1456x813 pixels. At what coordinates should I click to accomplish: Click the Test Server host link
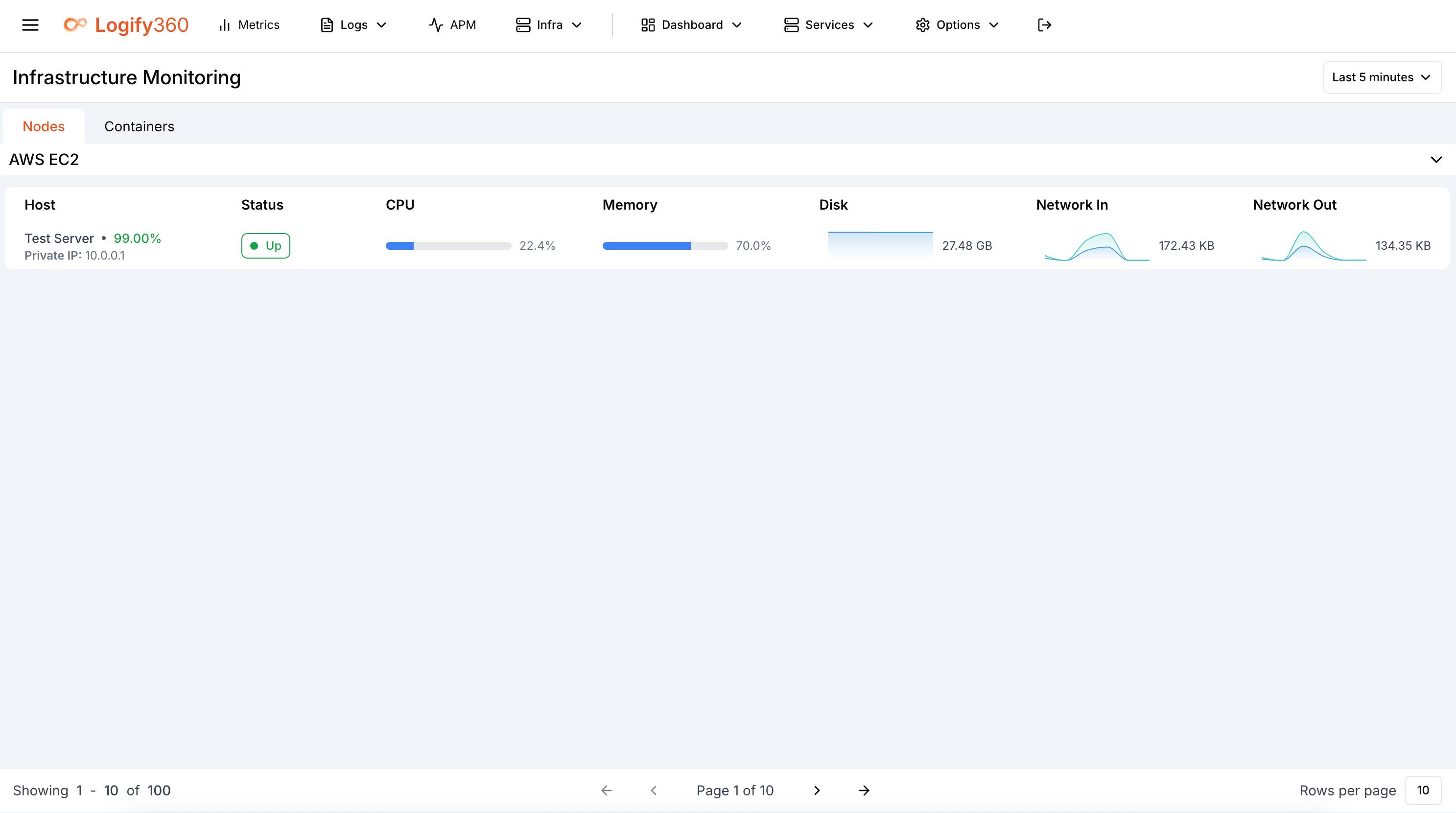(59, 239)
